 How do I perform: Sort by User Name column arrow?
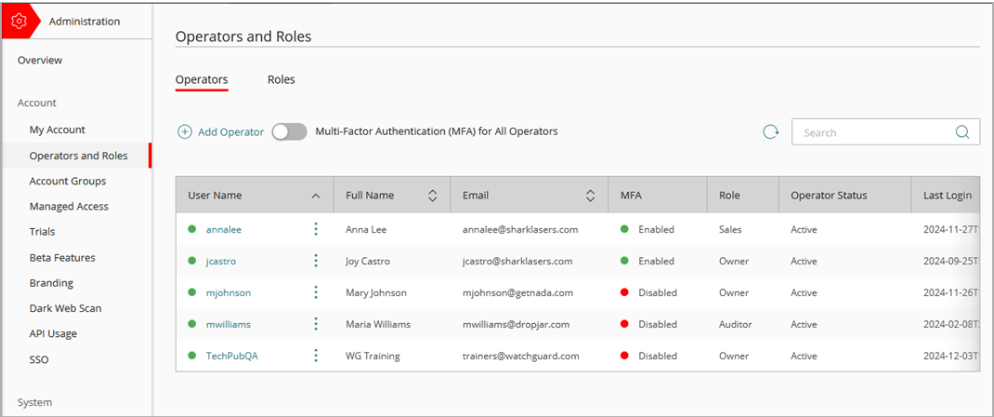pyautogui.click(x=316, y=196)
